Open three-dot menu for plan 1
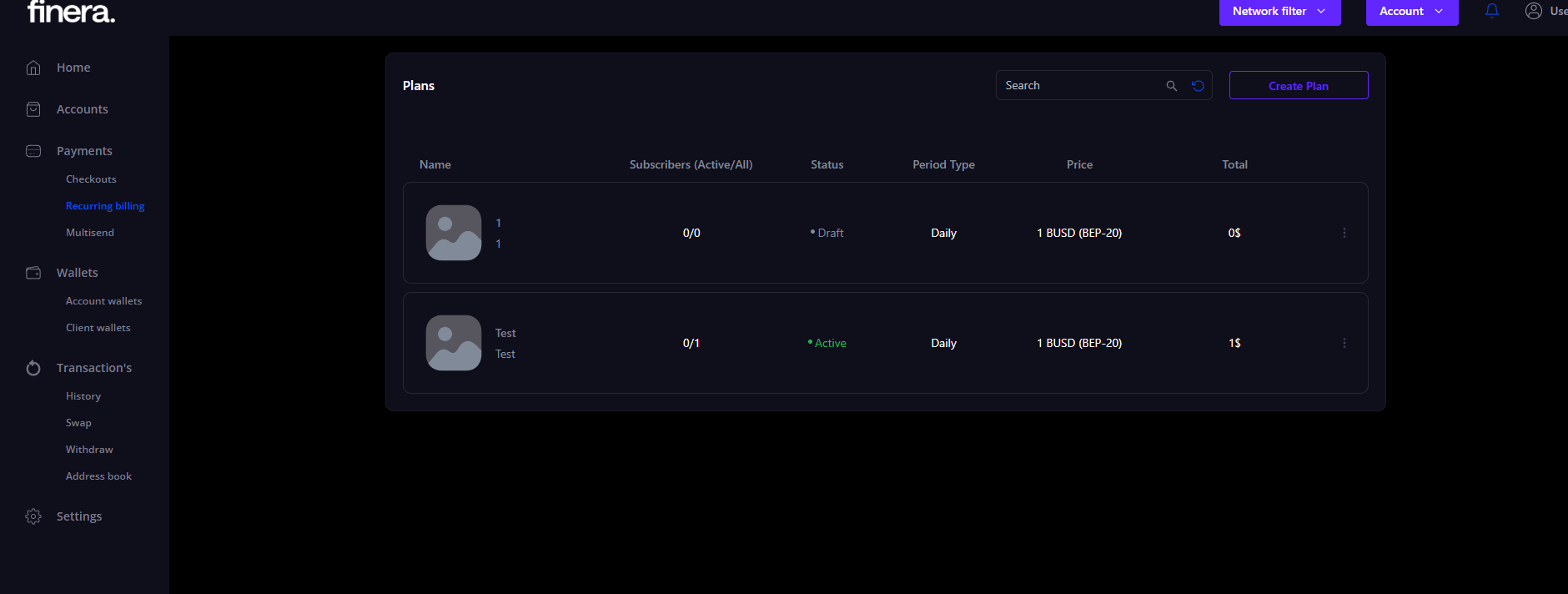 tap(1344, 233)
